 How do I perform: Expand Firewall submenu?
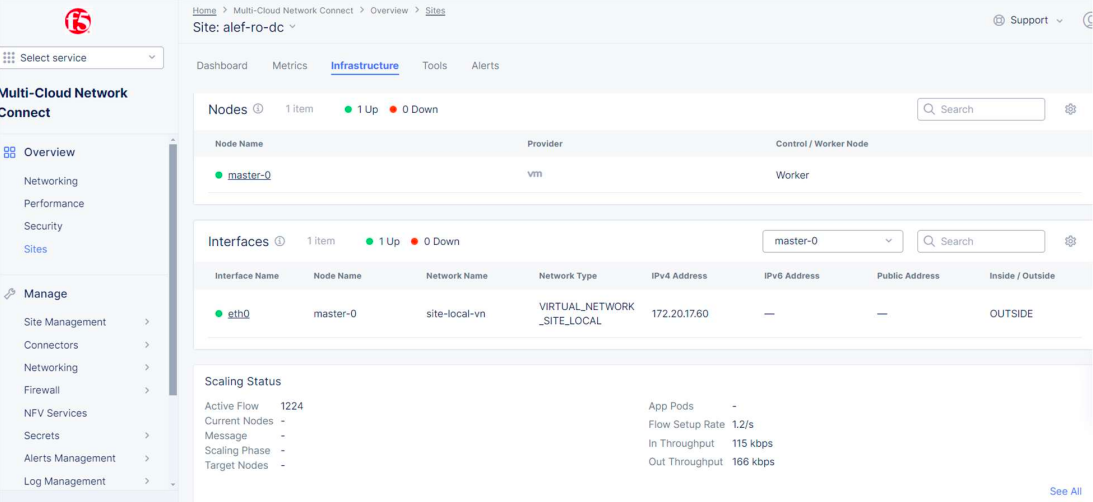pos(147,390)
